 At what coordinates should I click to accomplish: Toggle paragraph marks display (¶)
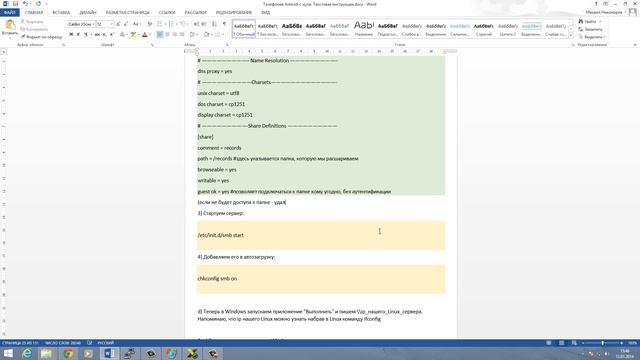coord(224,24)
